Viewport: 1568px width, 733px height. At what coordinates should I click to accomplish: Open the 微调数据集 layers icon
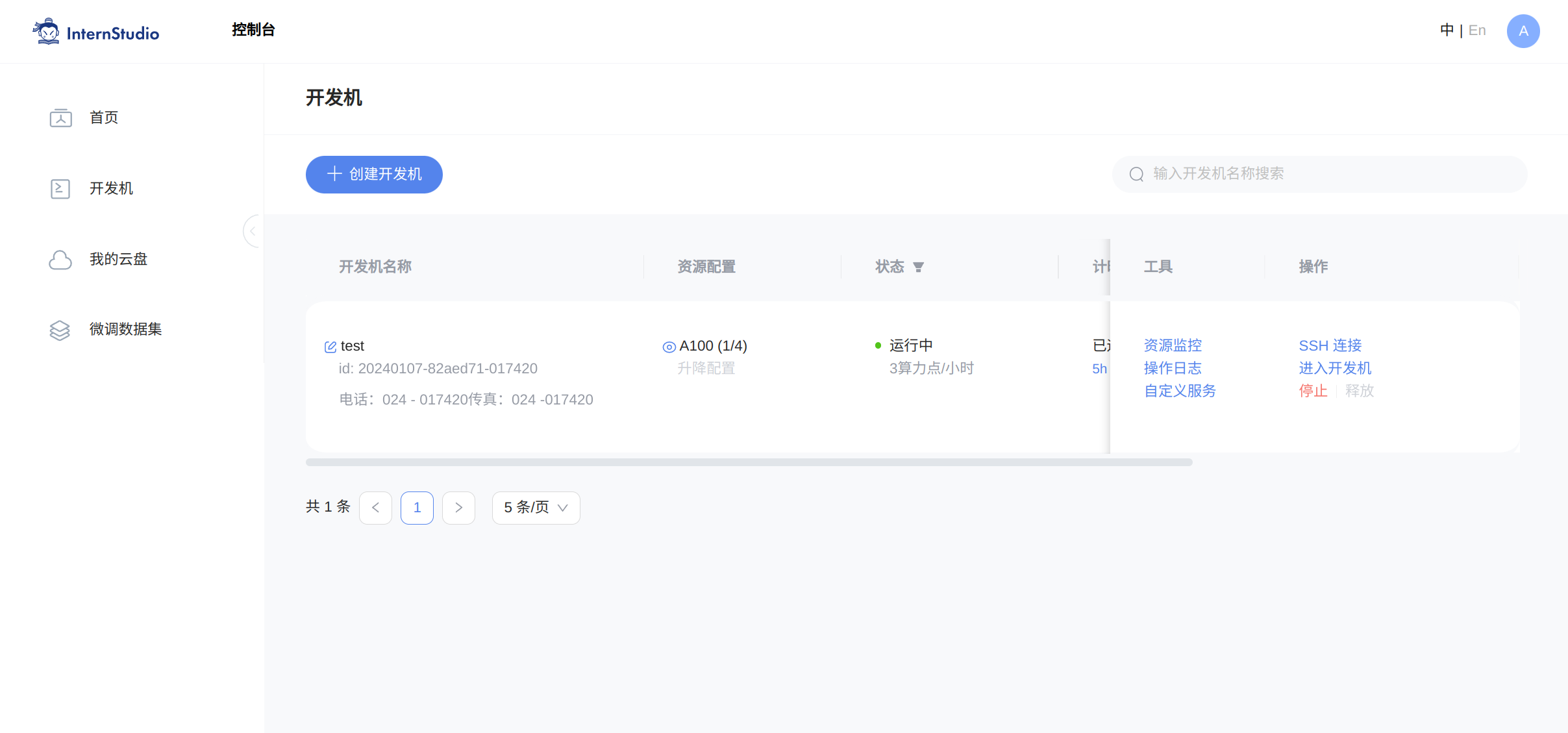tap(60, 330)
